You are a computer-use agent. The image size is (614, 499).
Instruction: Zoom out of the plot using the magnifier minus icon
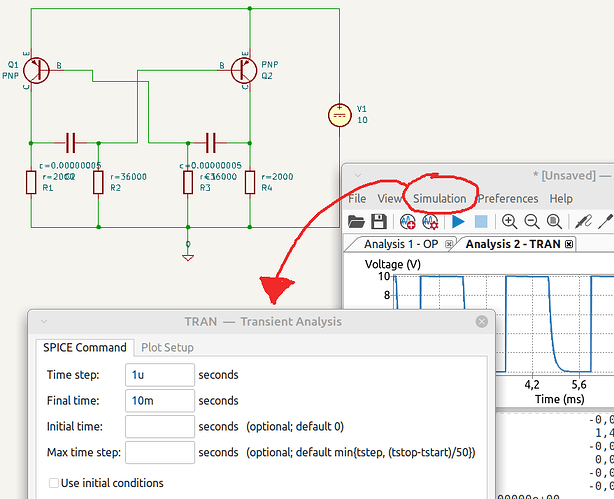pos(532,222)
